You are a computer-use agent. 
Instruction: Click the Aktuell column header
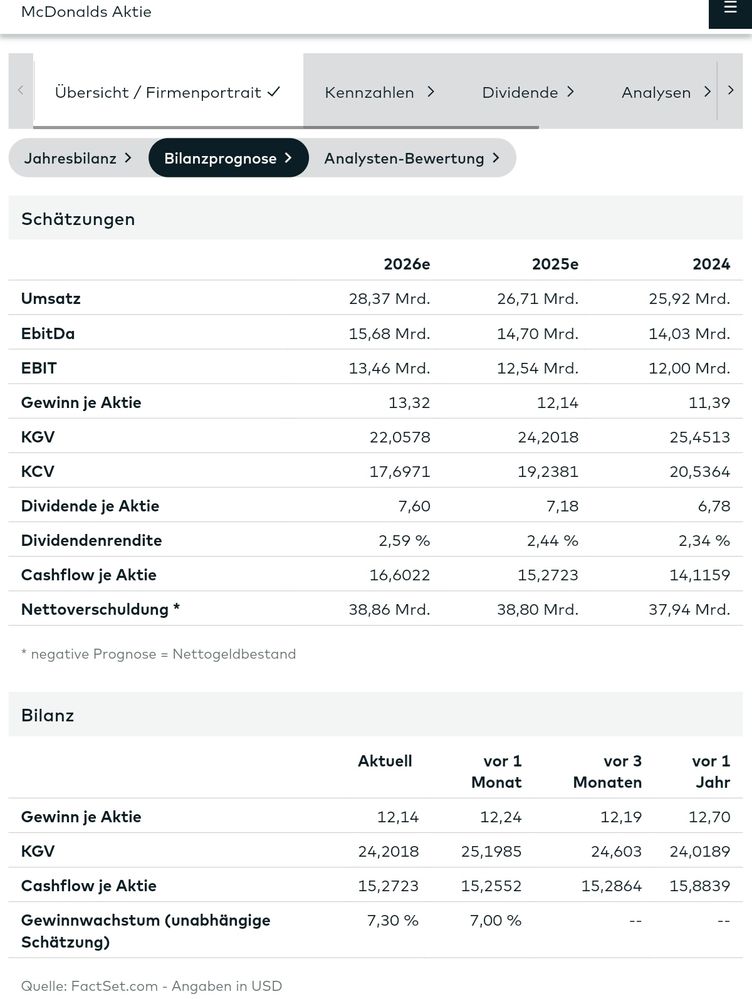point(385,761)
